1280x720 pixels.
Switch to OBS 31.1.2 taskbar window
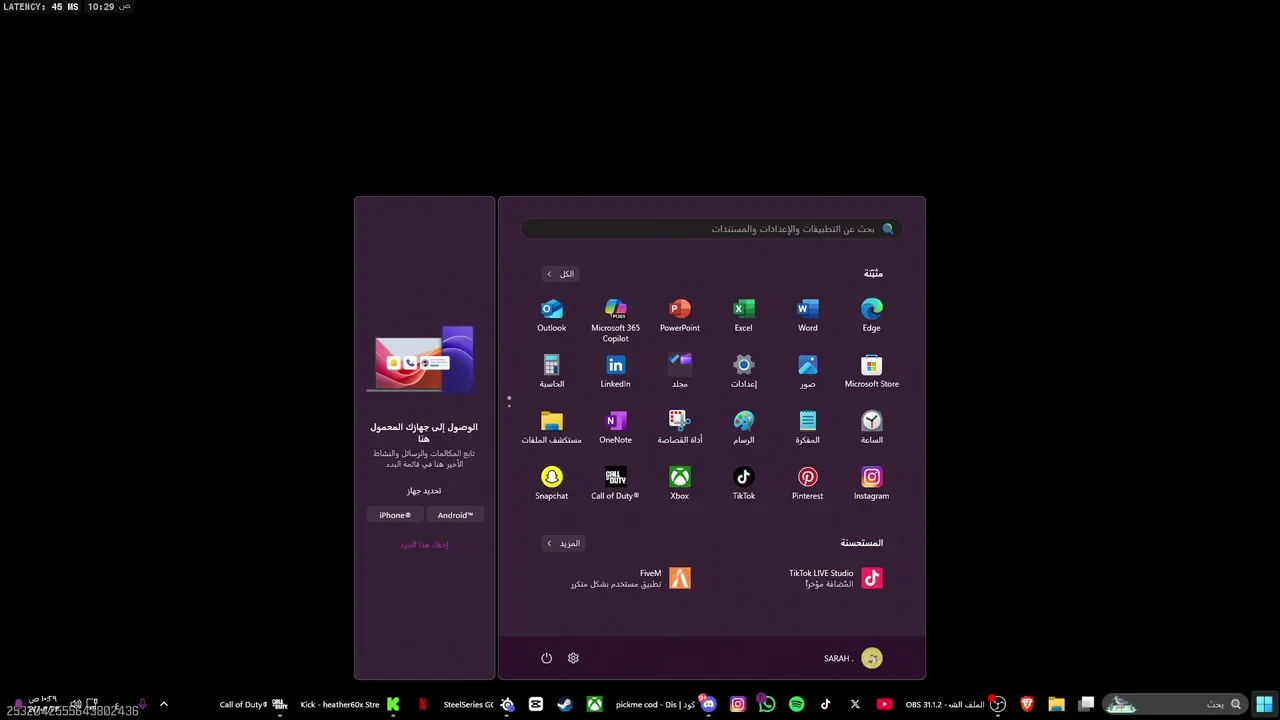tap(955, 704)
